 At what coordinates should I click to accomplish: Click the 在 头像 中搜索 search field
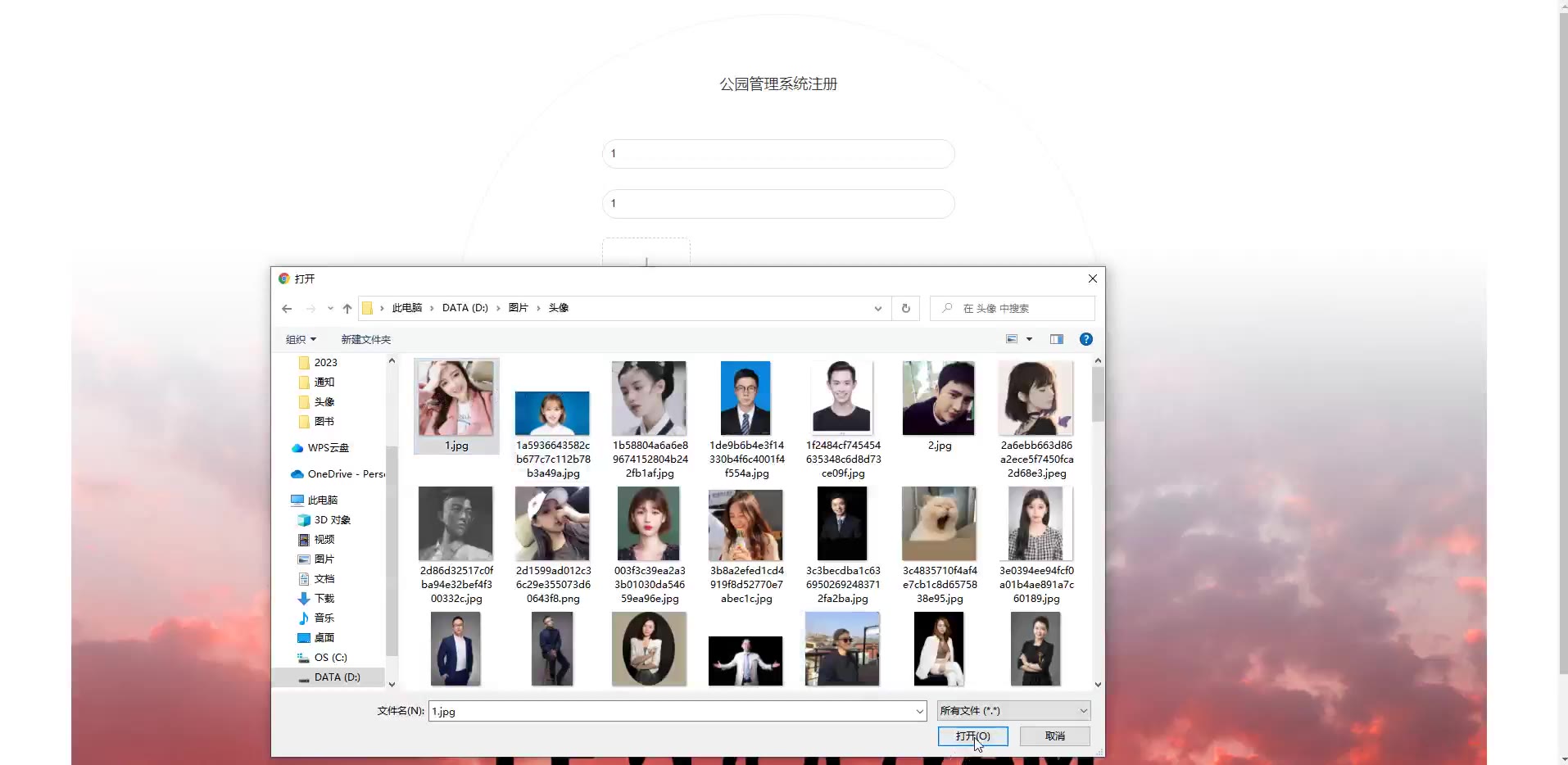1013,309
